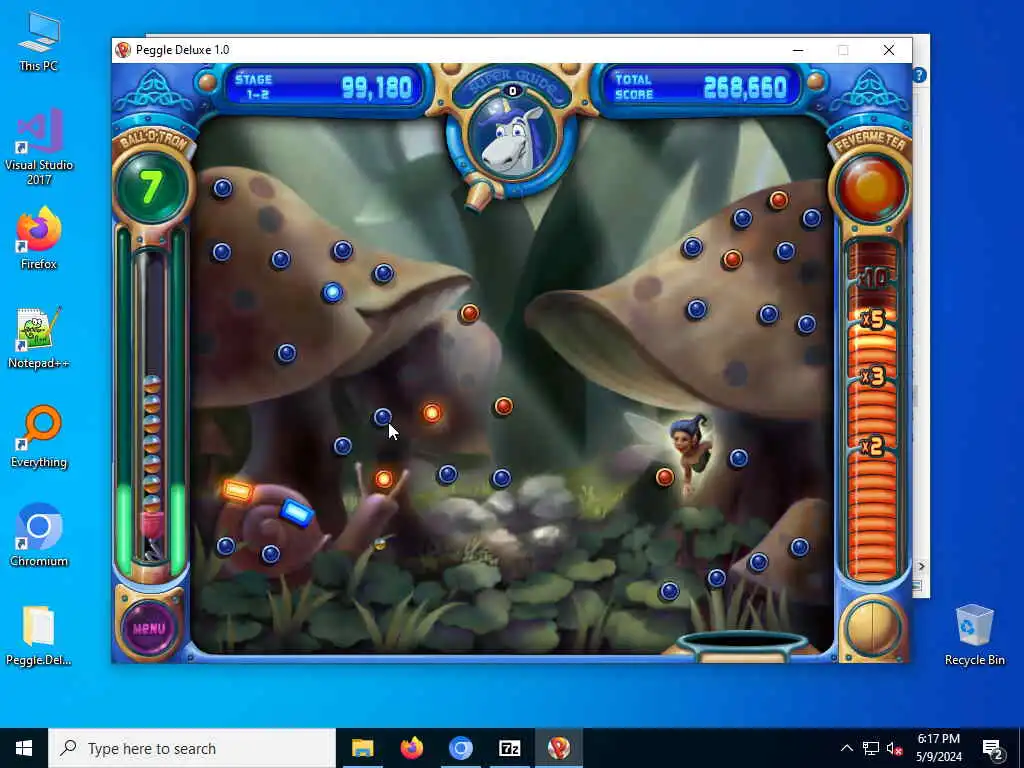
Task: Click the taskbar search box
Action: point(192,748)
